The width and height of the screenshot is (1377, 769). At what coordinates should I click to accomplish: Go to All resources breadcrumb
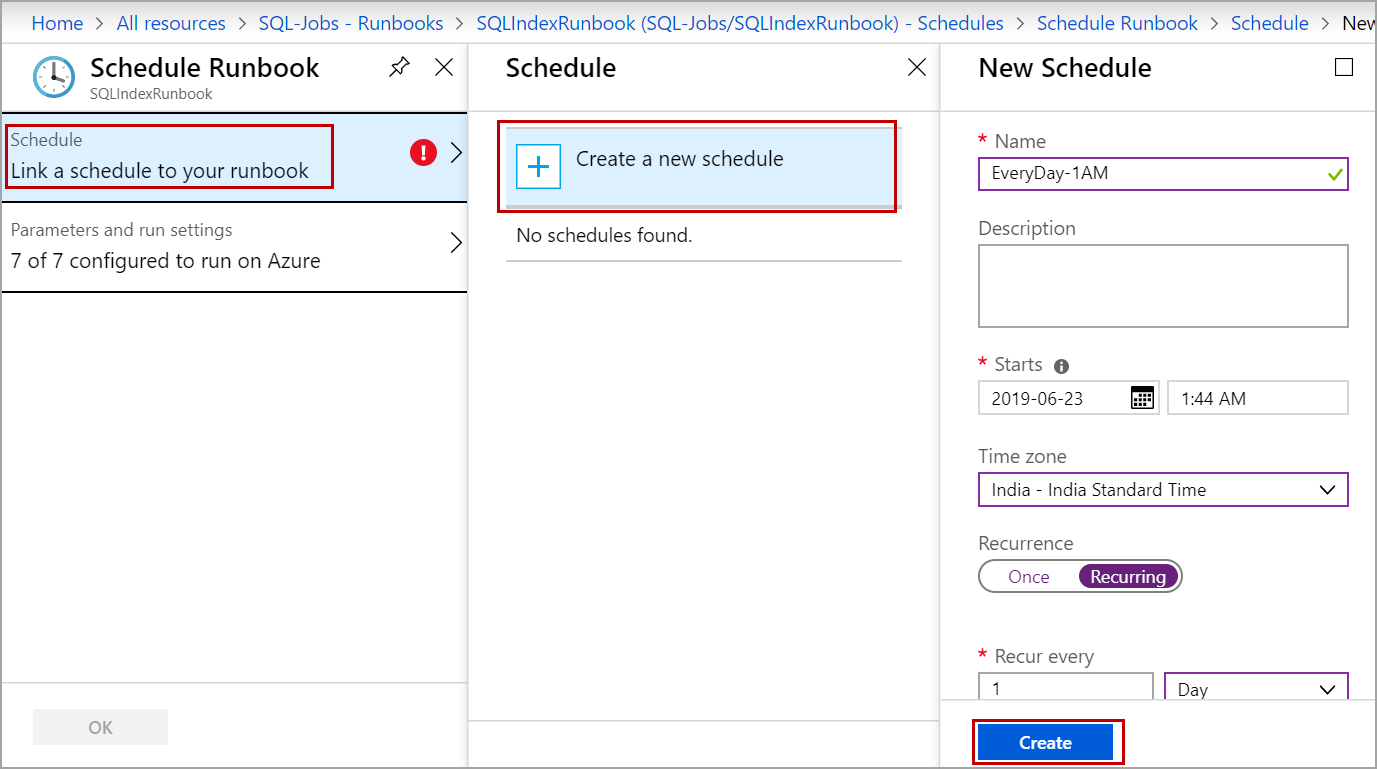[171, 23]
